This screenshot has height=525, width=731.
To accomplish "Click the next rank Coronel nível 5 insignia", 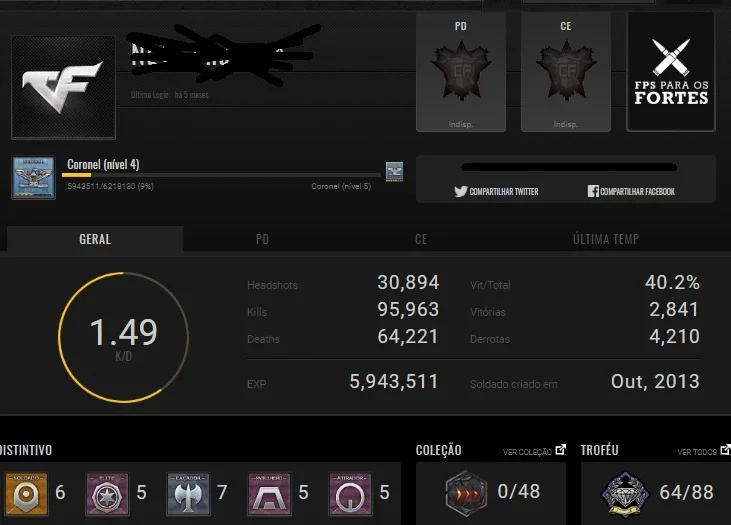I will point(394,172).
